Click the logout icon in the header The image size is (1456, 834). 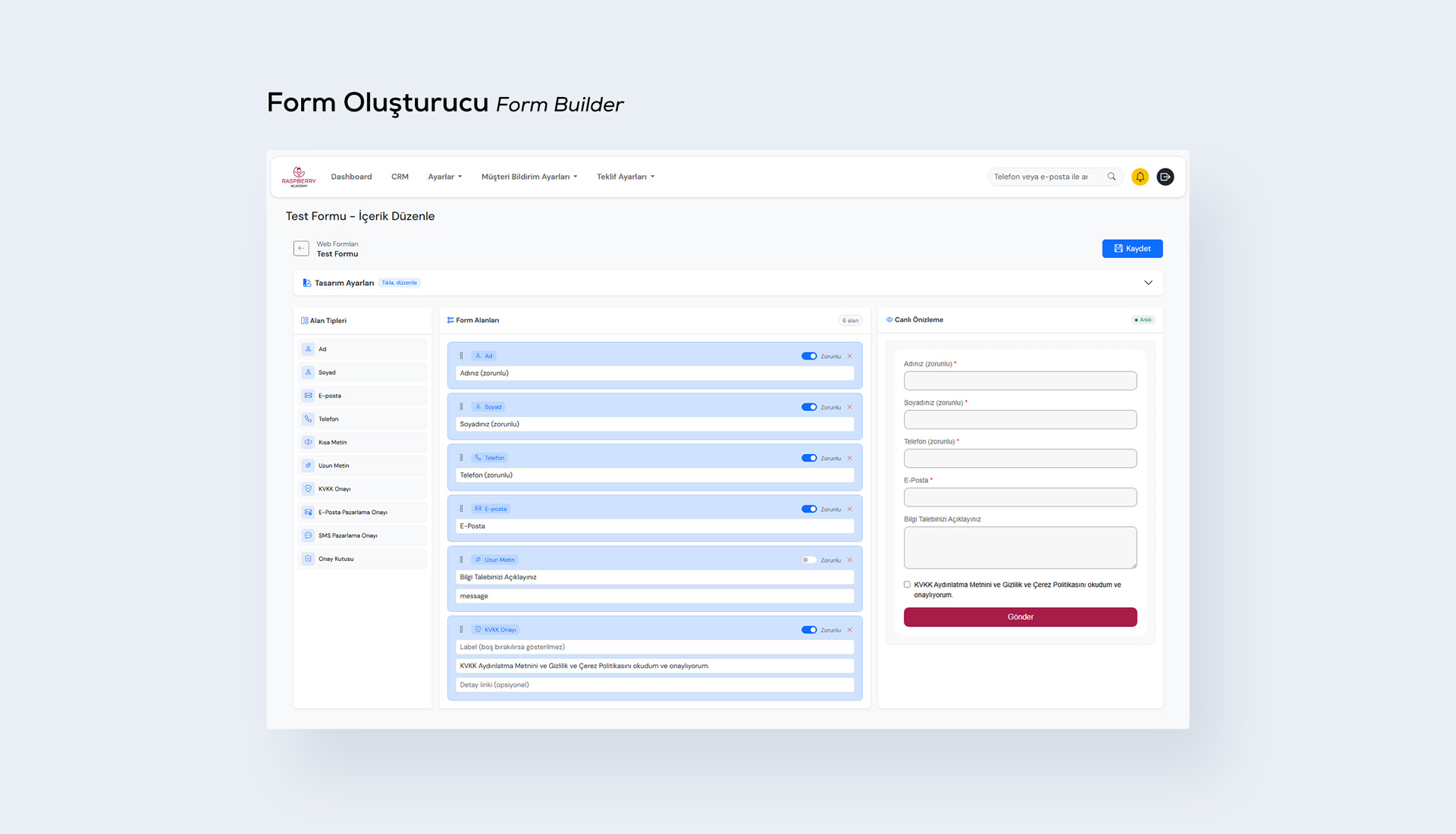1166,177
